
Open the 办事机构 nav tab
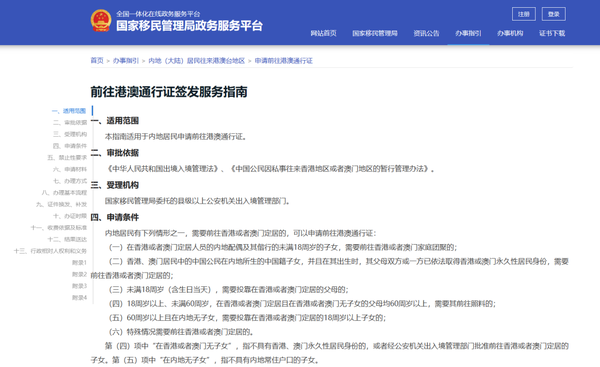pyautogui.click(x=510, y=33)
